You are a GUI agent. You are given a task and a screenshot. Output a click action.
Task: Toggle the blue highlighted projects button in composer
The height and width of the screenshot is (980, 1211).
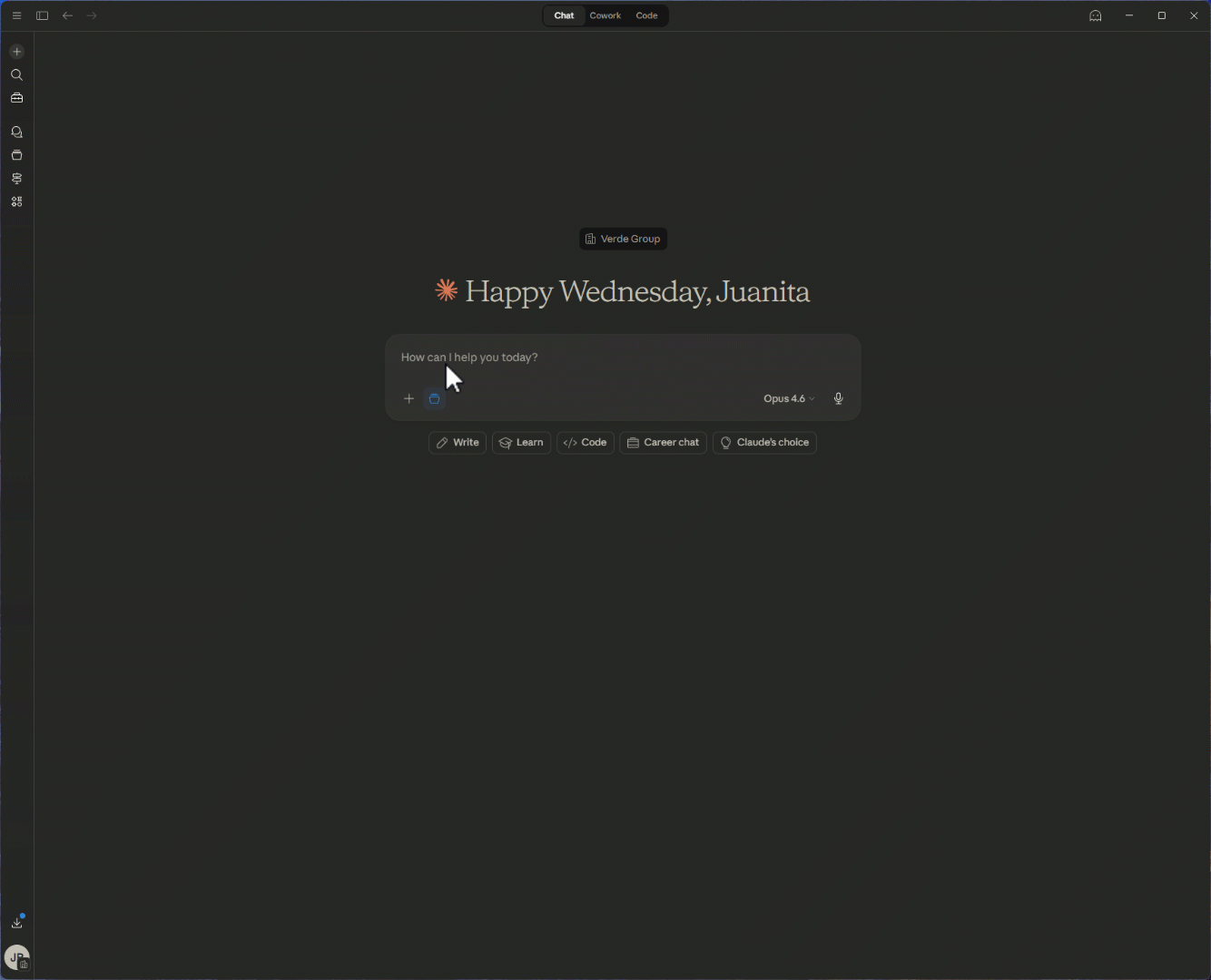(435, 398)
